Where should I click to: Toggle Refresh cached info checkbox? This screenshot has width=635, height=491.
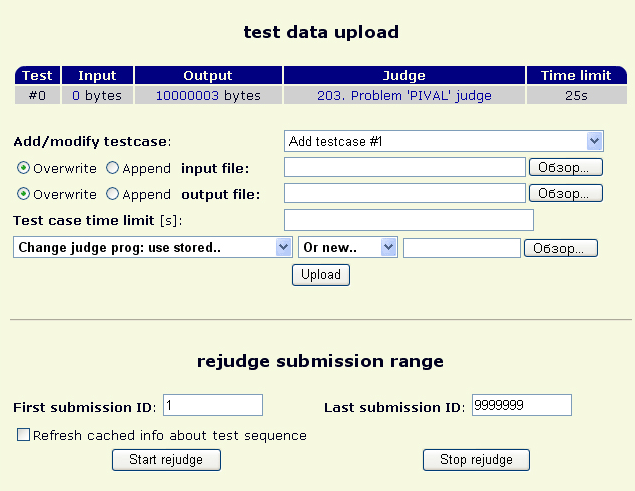pos(23,435)
